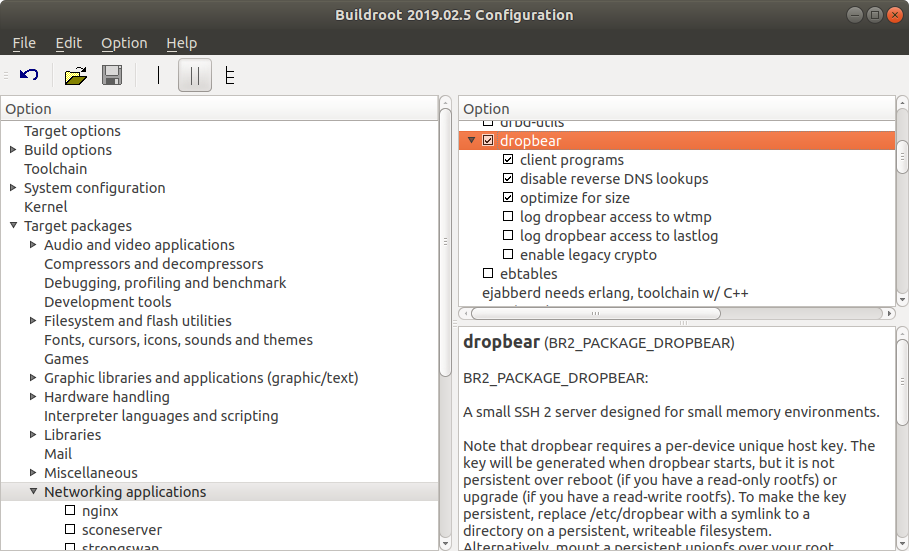Enable log dropbear access to wtmp
Viewport: 909px width, 551px height.
point(508,216)
